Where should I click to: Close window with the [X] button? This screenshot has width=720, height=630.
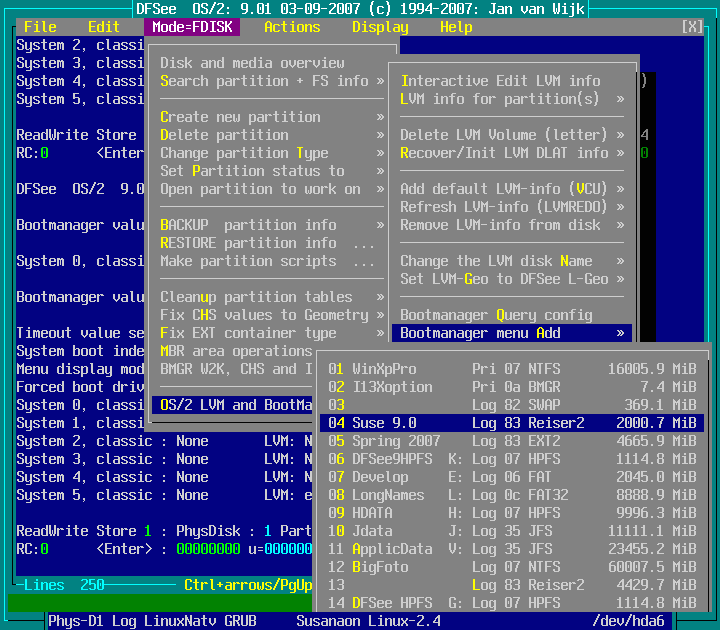(692, 27)
